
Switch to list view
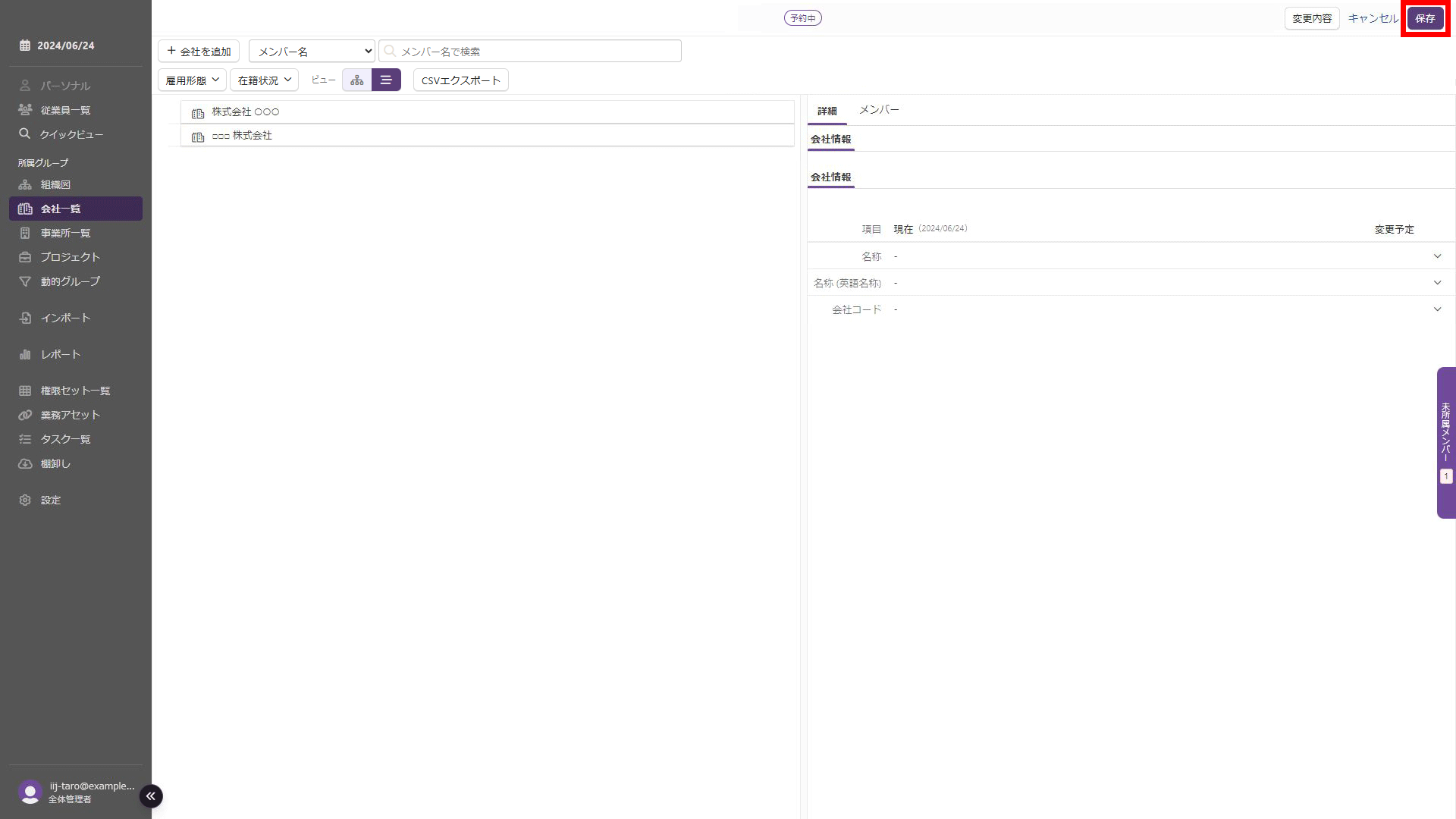coord(386,80)
